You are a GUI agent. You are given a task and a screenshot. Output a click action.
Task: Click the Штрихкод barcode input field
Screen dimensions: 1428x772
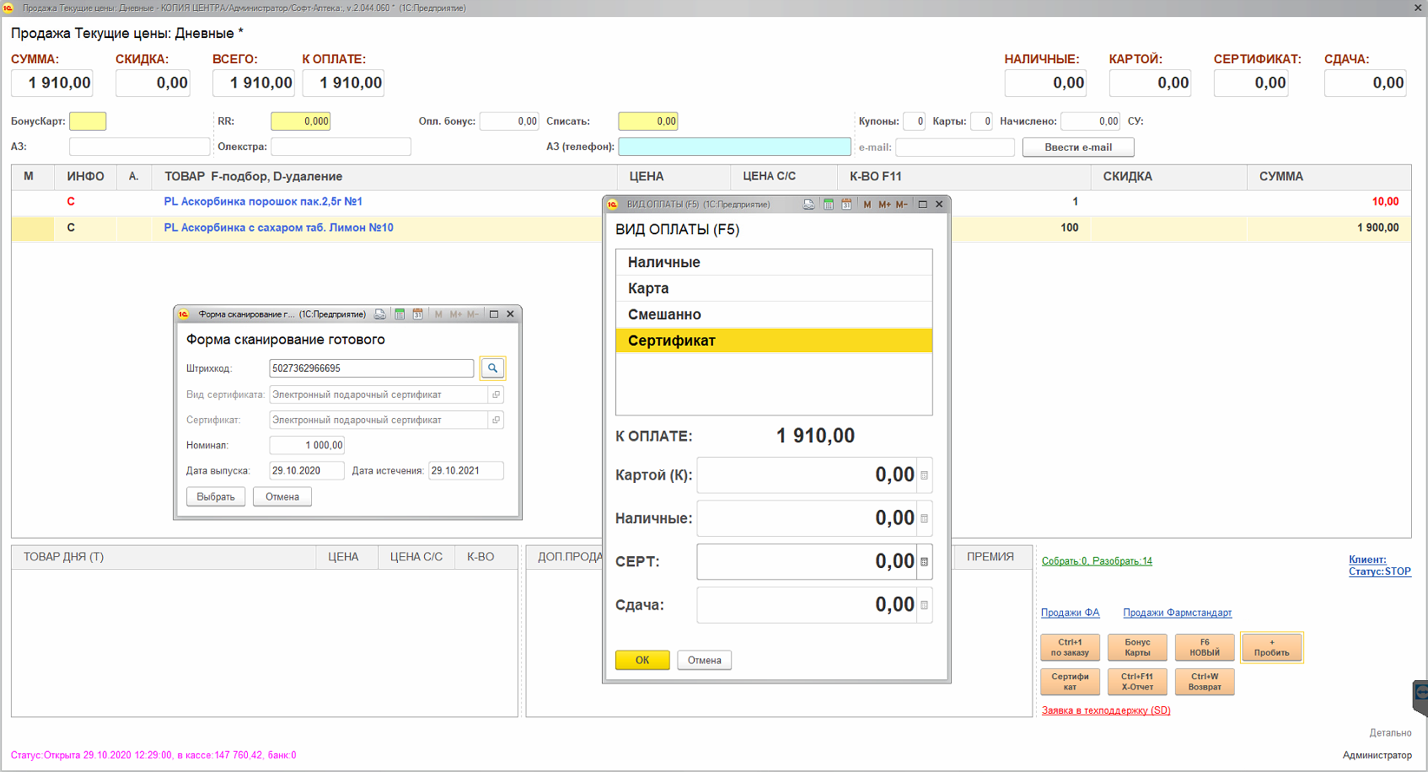371,368
